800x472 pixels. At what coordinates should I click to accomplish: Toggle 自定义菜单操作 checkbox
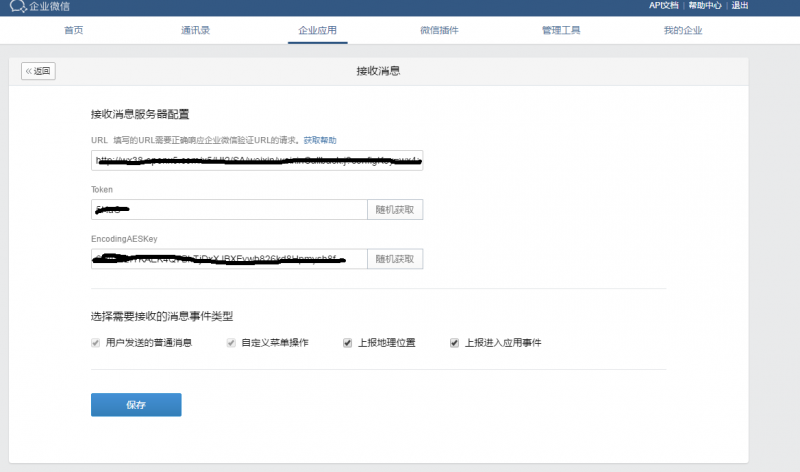pos(231,343)
